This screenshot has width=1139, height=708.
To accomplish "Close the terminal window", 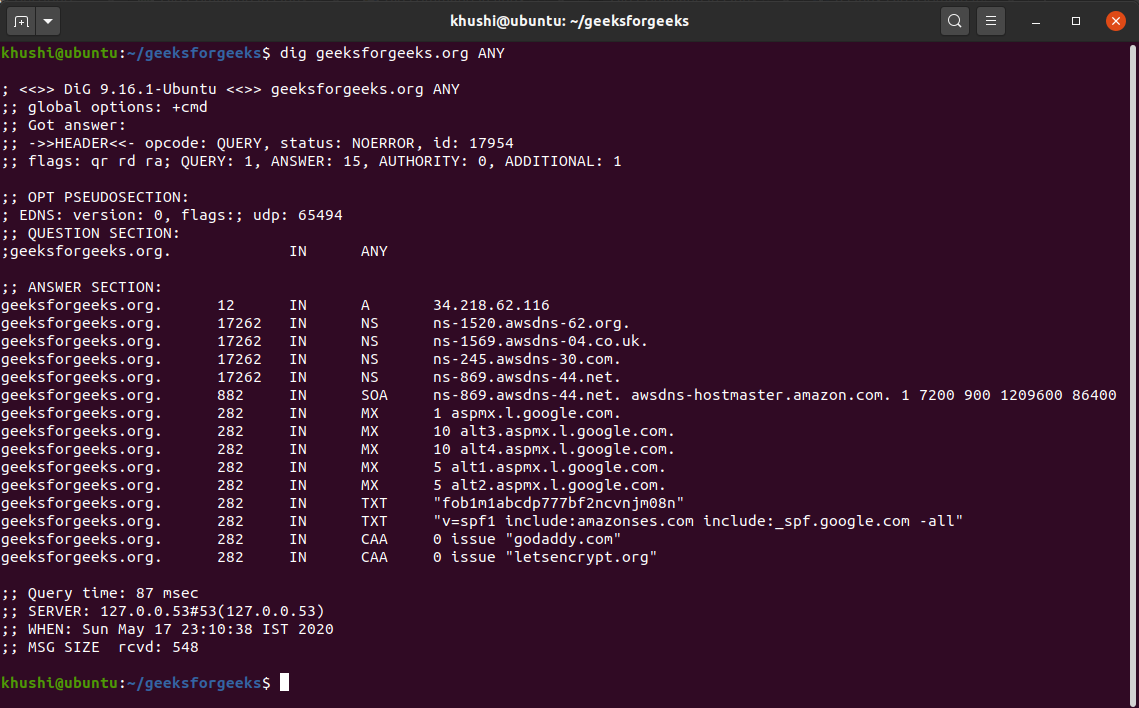I will (x=1116, y=21).
